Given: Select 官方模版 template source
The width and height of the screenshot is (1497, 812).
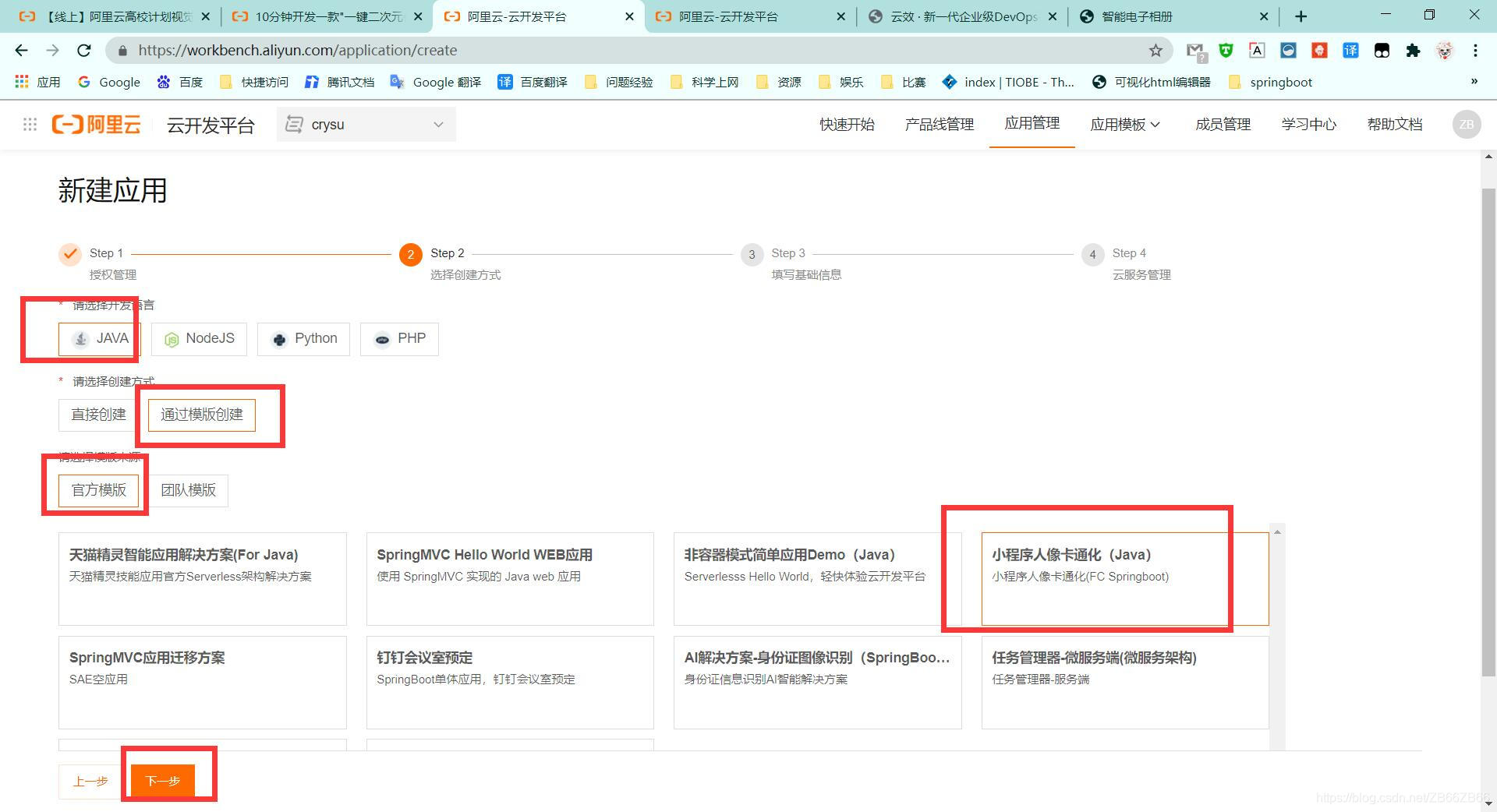Looking at the screenshot, I should 99,490.
